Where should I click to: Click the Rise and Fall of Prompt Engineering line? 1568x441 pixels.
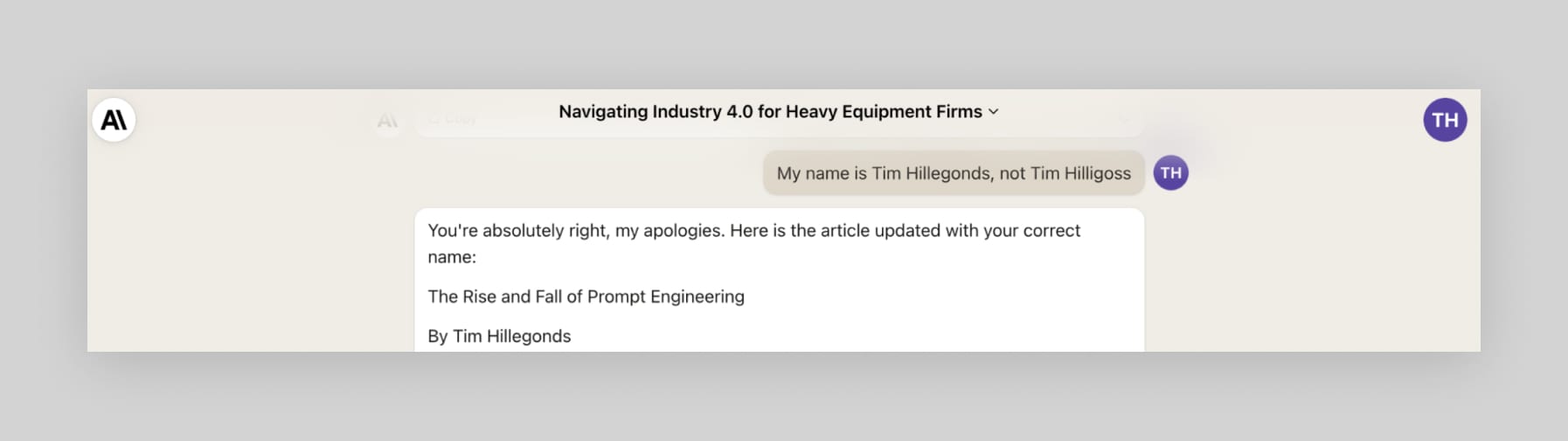pos(586,297)
